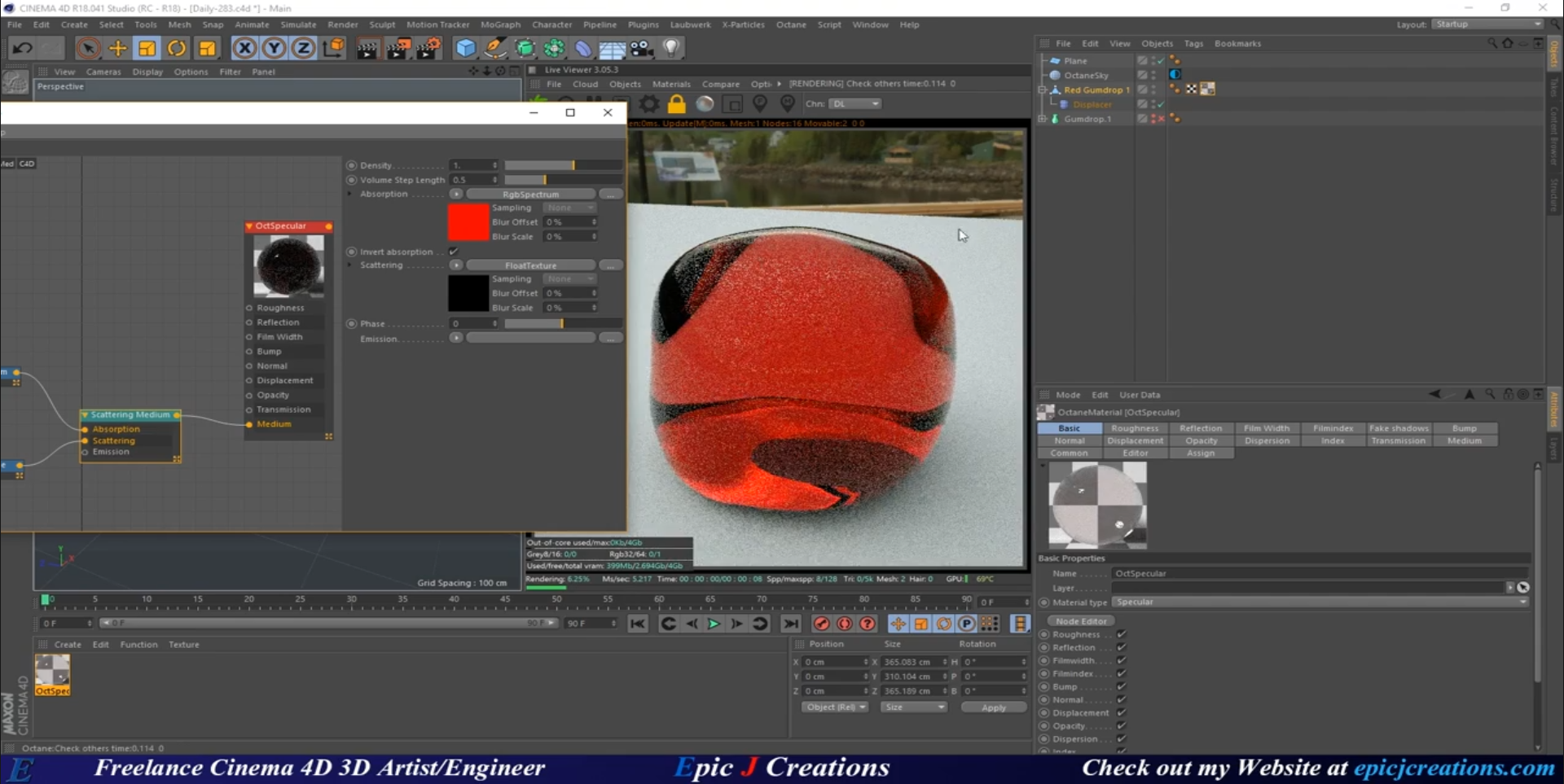Add a Cube primitive object
Viewport: 1564px width, 784px height.
(x=465, y=48)
